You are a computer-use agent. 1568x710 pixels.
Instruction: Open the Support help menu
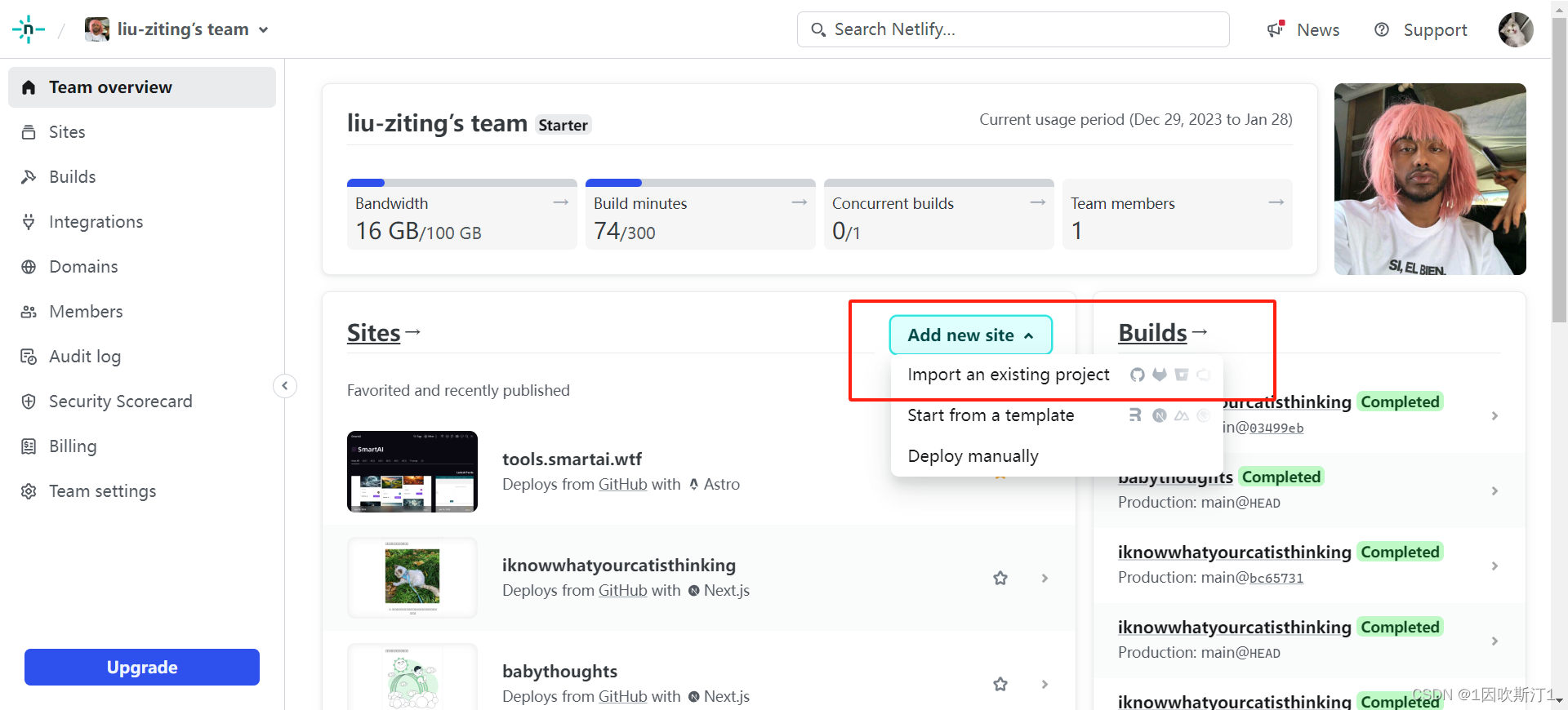pyautogui.click(x=1421, y=30)
